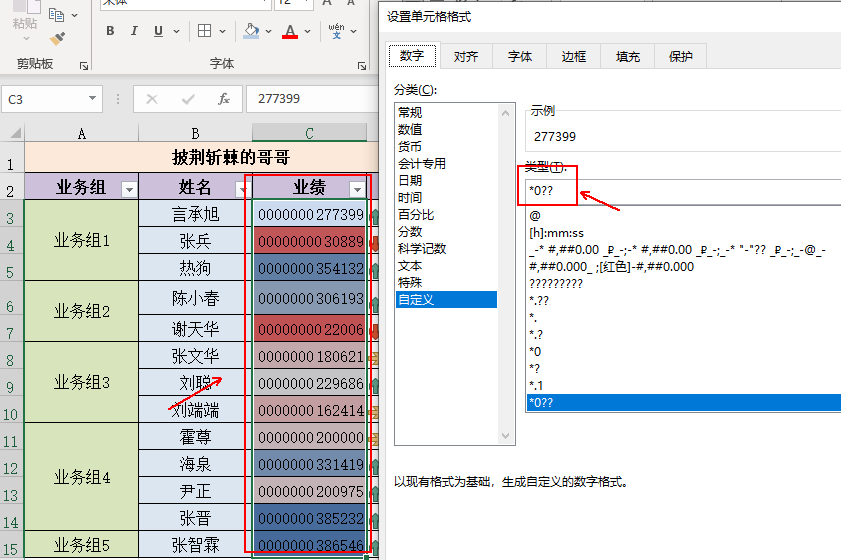841x560 pixels.
Task: Click the select-all corner triangle
Action: pos(14,132)
